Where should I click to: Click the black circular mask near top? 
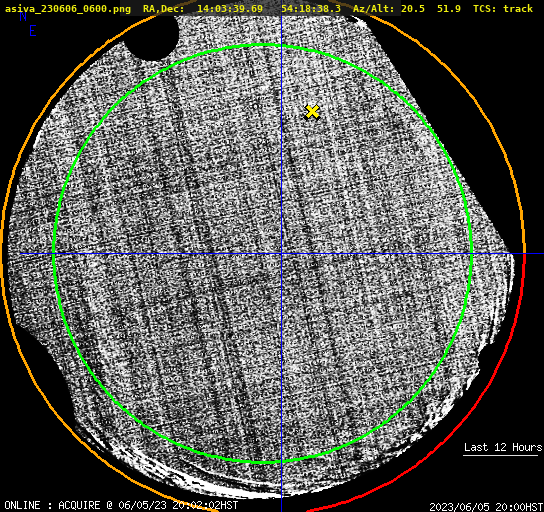coord(152,37)
